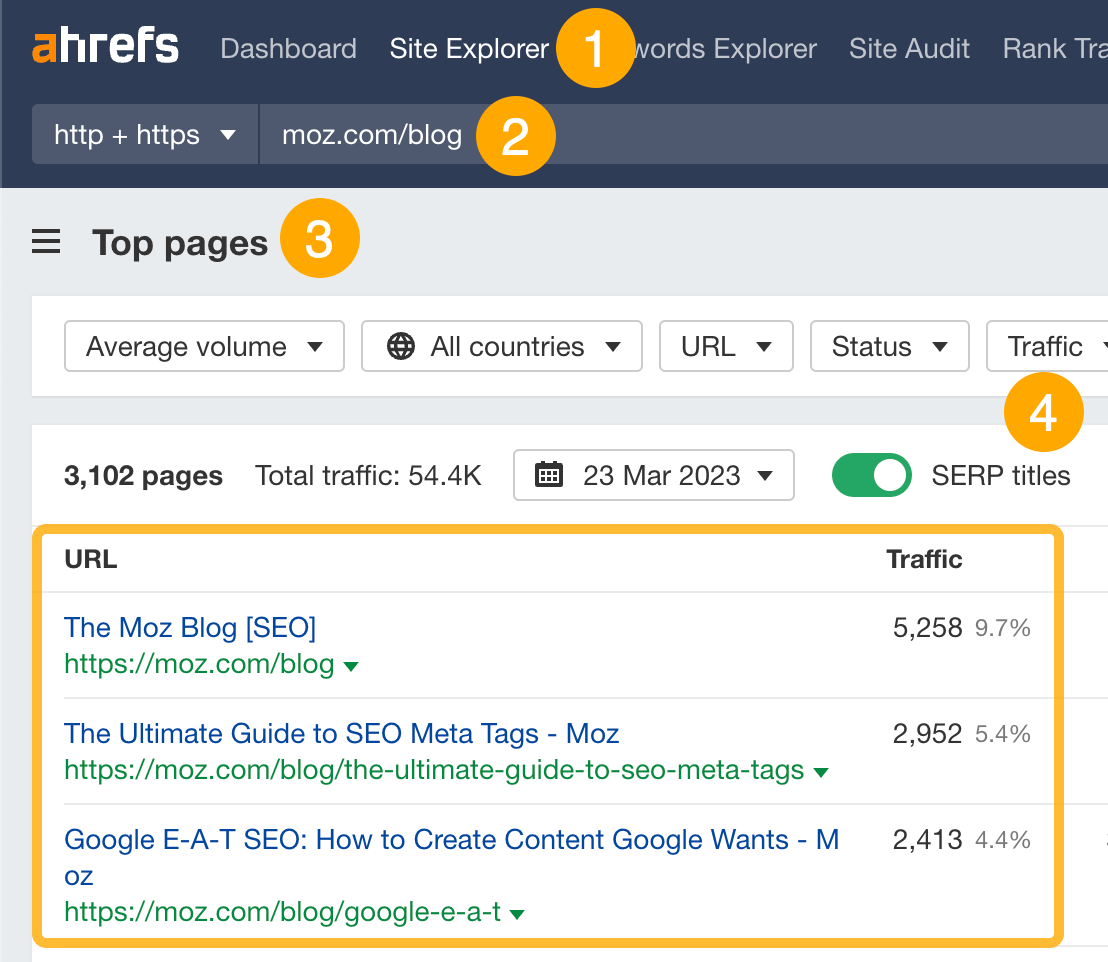Open Site Audit from the navigation bar
1108x962 pixels.
pyautogui.click(x=909, y=48)
